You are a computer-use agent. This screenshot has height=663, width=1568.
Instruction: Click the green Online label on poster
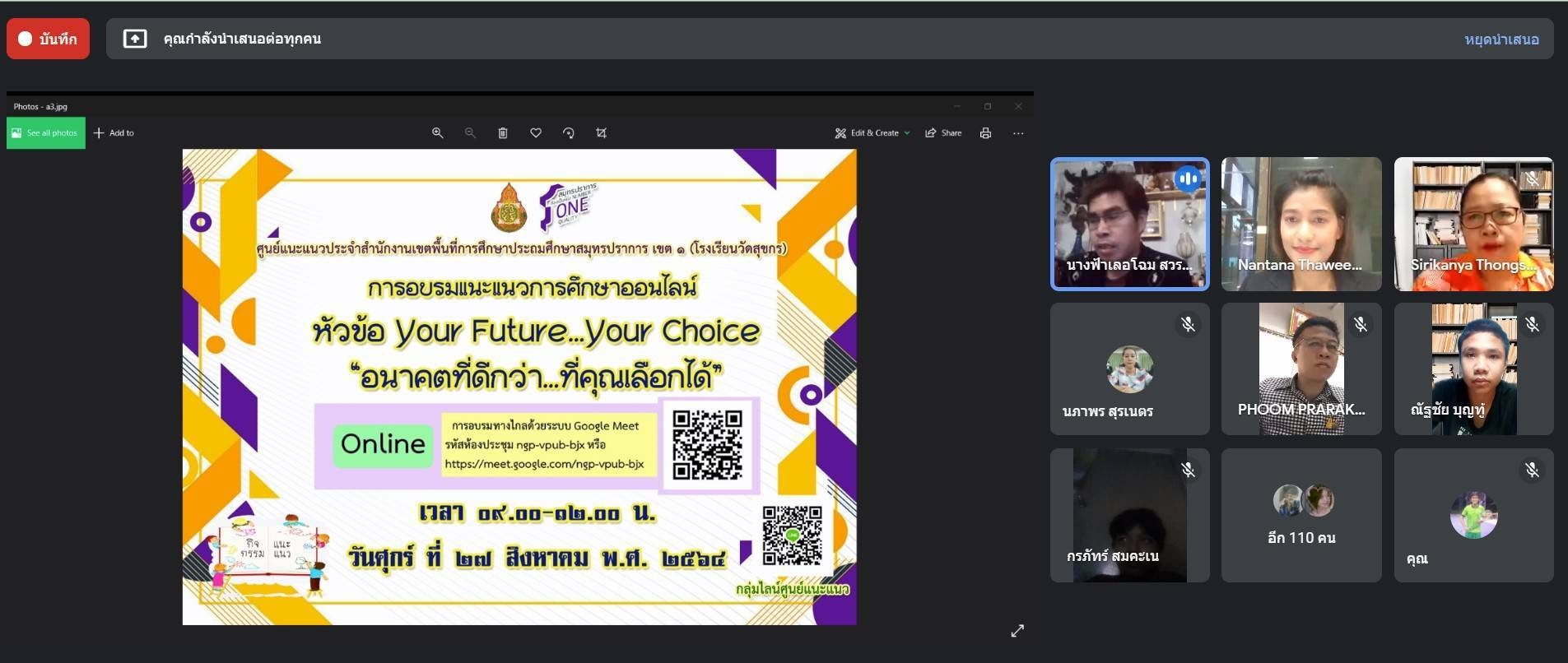coord(383,444)
